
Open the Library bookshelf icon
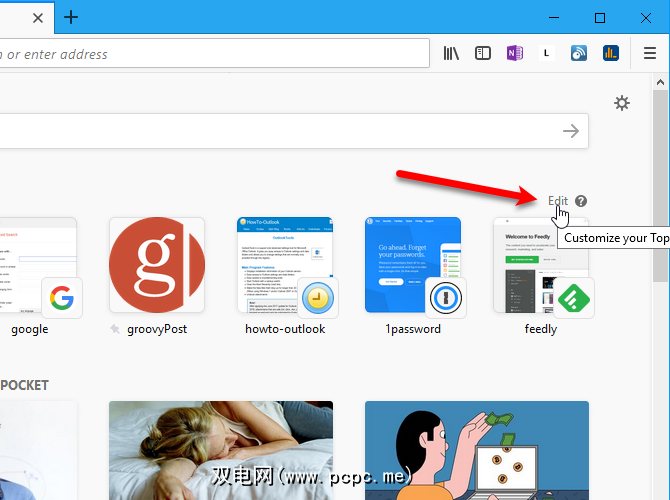(451, 53)
